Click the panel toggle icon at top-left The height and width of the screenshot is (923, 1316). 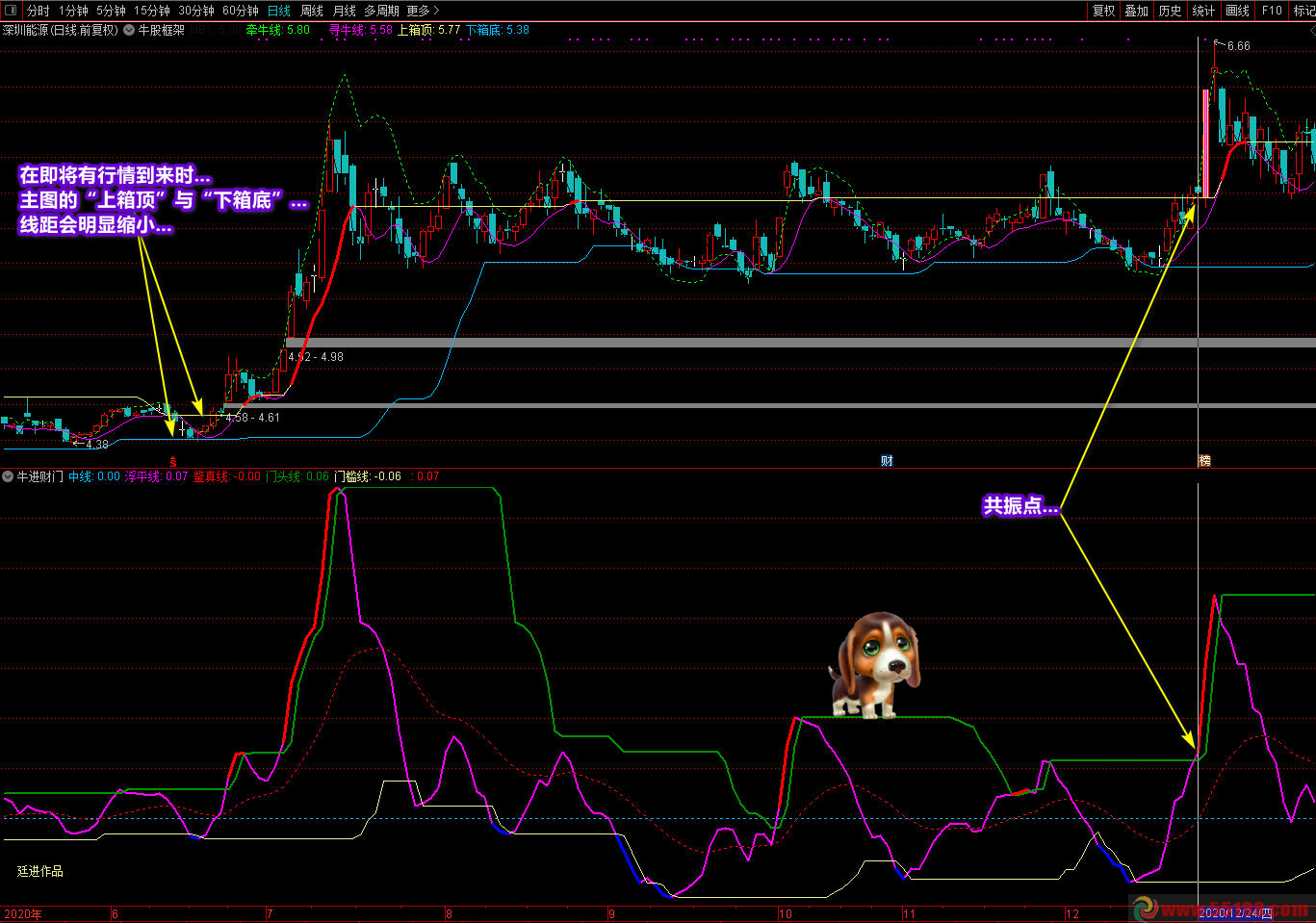click(11, 11)
